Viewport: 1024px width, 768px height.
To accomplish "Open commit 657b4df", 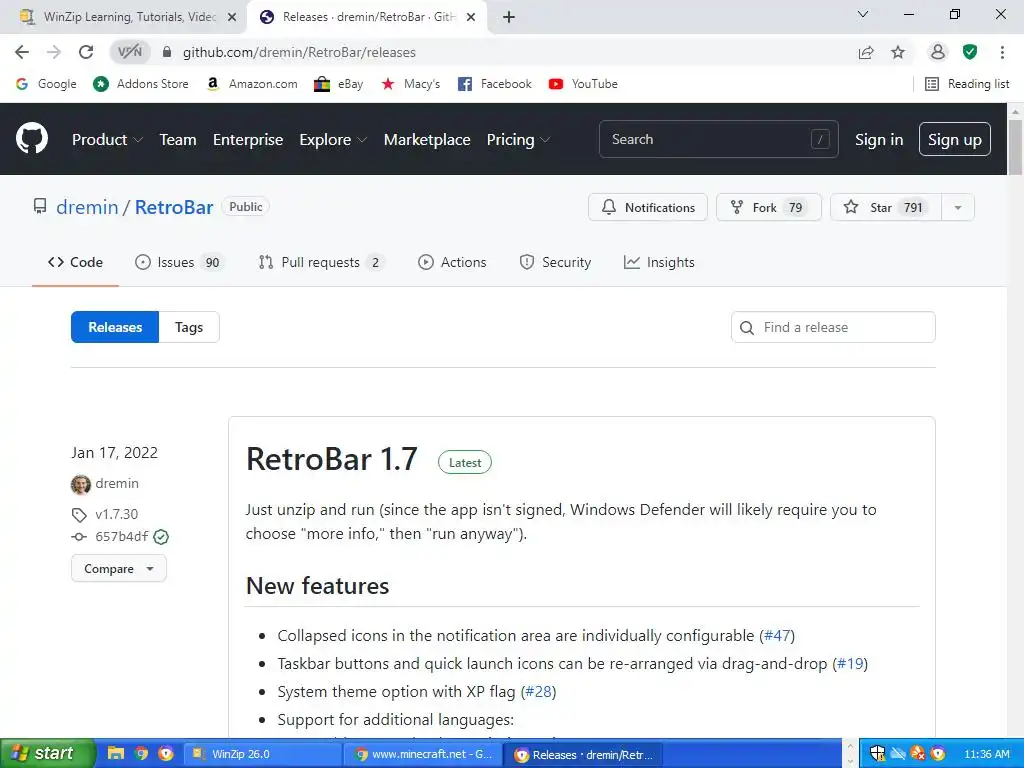I will (x=121, y=536).
